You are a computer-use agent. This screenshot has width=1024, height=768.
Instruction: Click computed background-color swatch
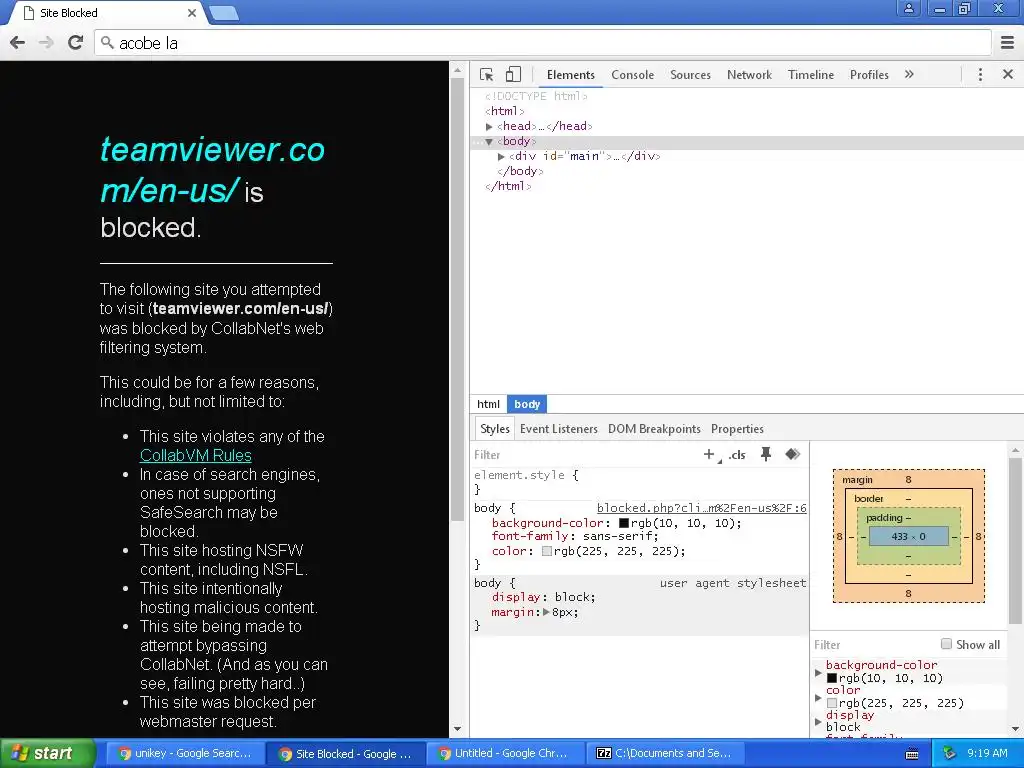pyautogui.click(x=832, y=679)
